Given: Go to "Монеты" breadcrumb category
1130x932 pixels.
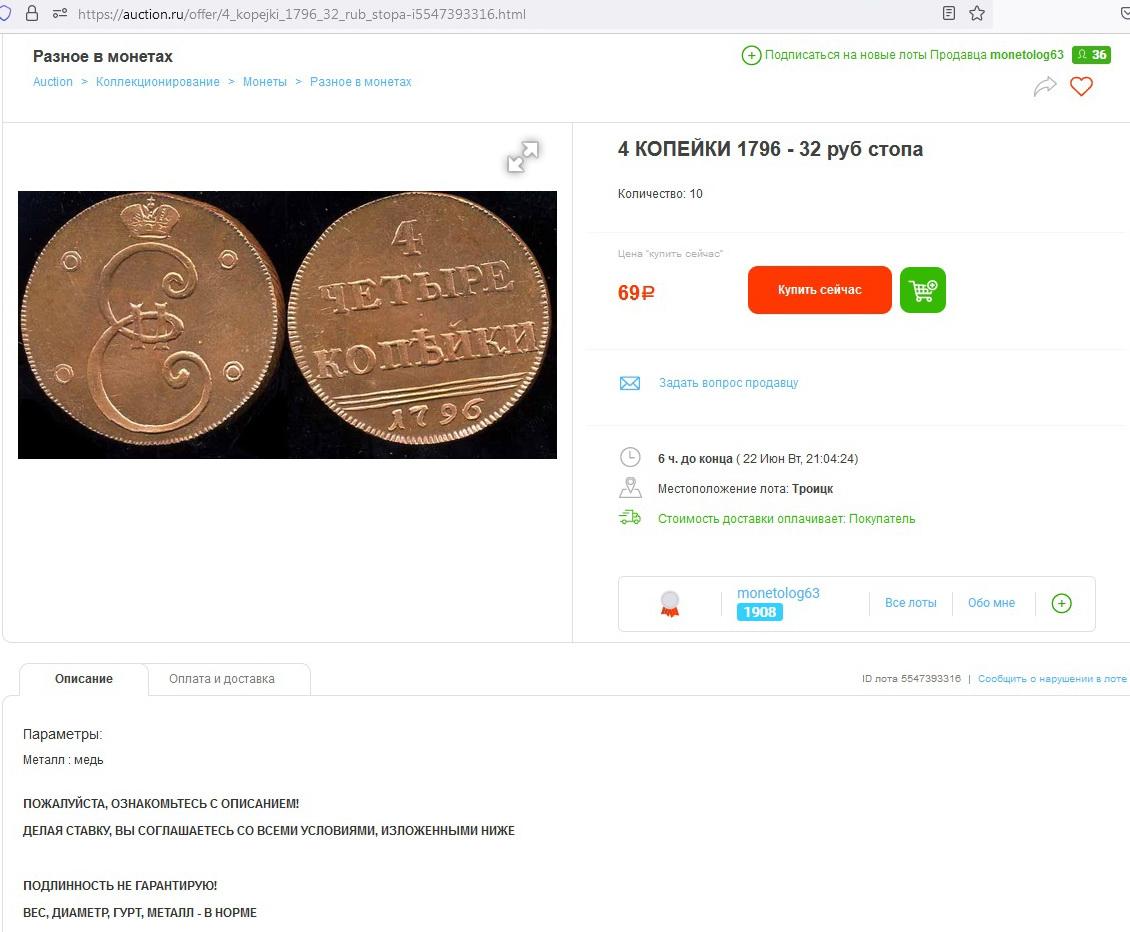Looking at the screenshot, I should tap(265, 82).
